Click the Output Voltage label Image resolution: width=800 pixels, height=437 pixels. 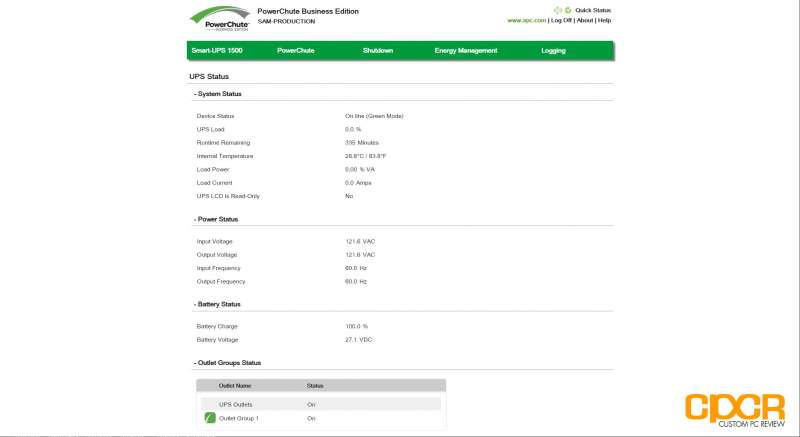pyautogui.click(x=217, y=254)
